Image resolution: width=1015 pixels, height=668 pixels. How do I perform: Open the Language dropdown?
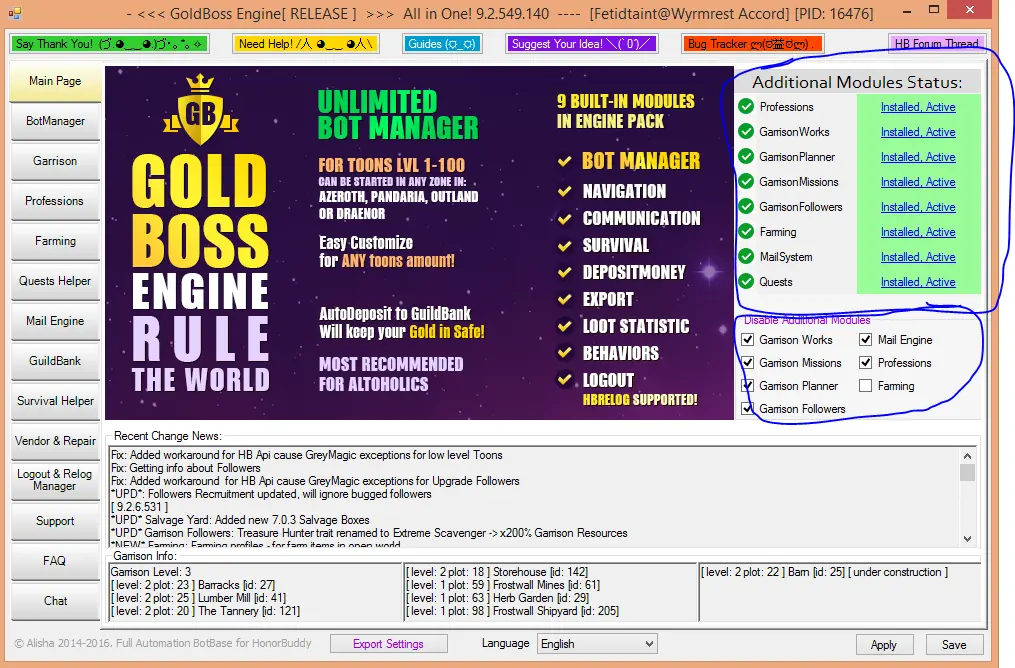(597, 643)
